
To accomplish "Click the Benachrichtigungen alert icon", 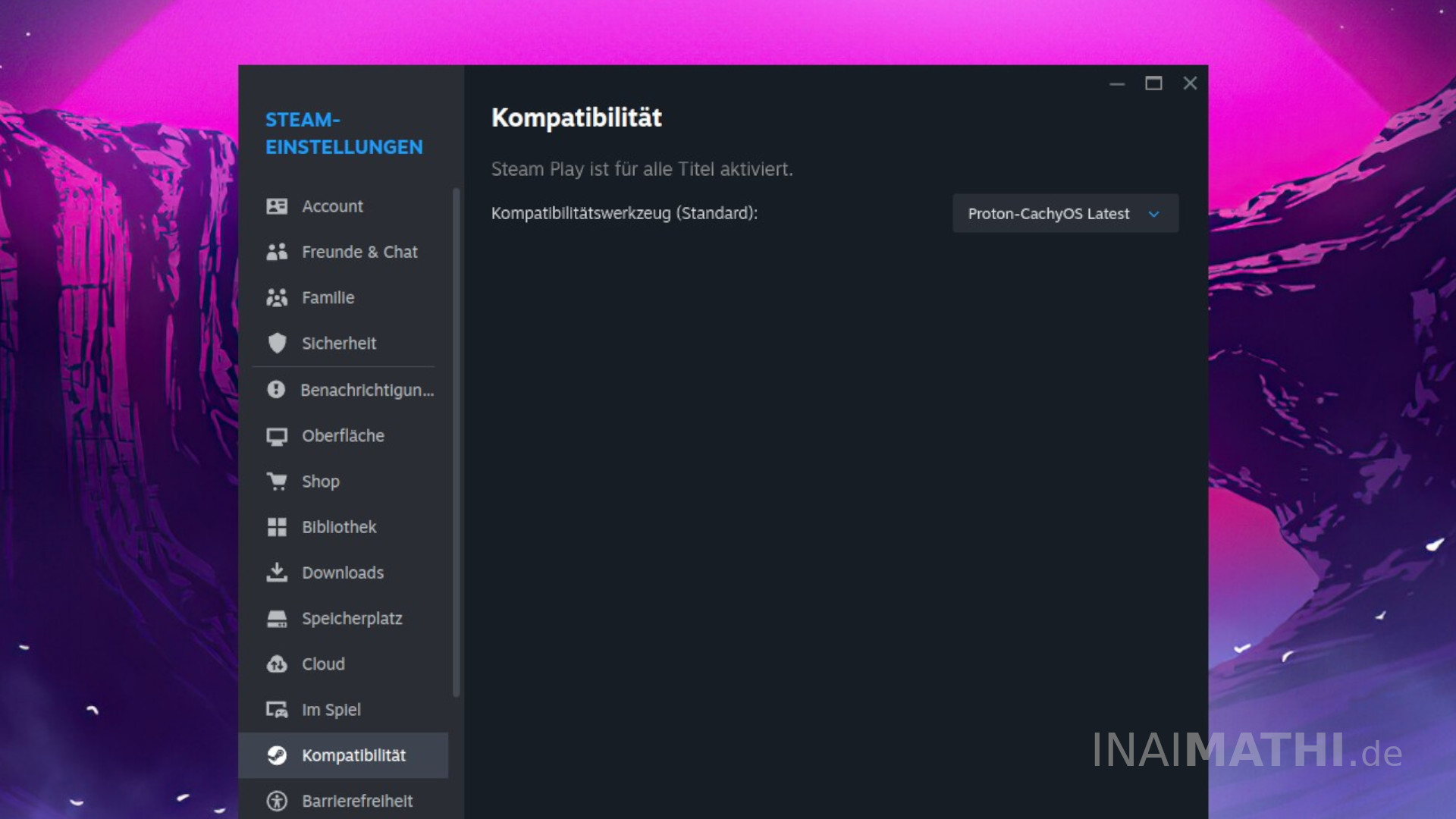I will point(276,390).
